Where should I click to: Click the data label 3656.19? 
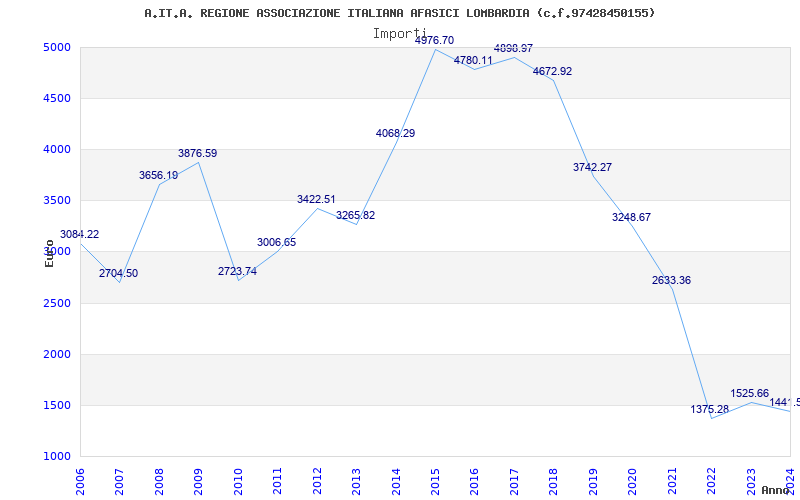(x=158, y=175)
